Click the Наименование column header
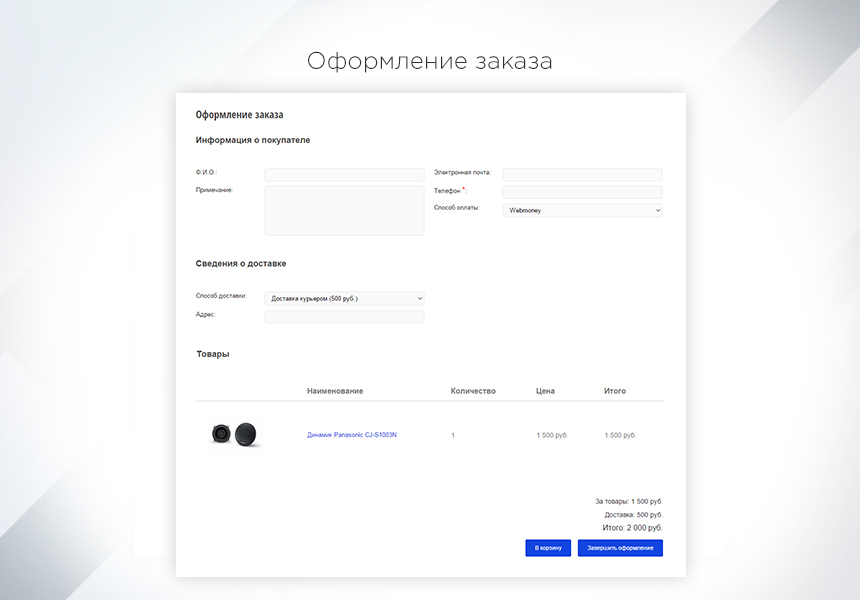Screen dimensions: 860x600 pyautogui.click(x=333, y=390)
